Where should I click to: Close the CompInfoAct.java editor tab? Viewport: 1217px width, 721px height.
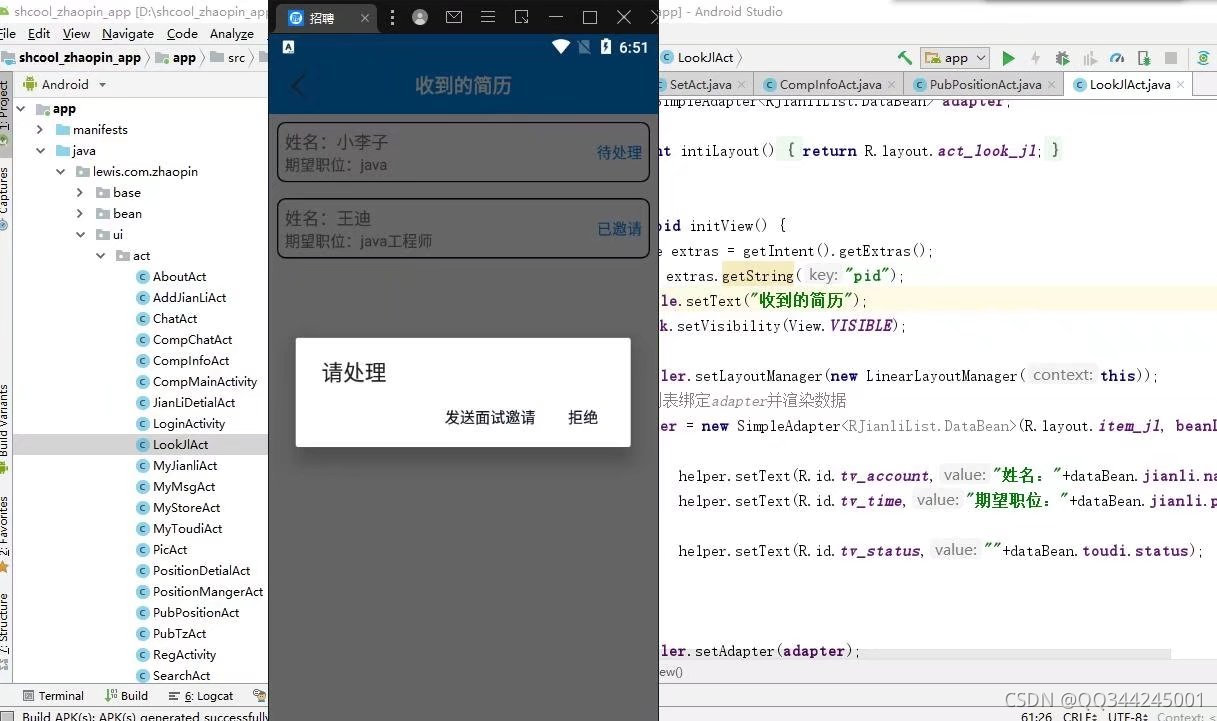pyautogui.click(x=893, y=85)
